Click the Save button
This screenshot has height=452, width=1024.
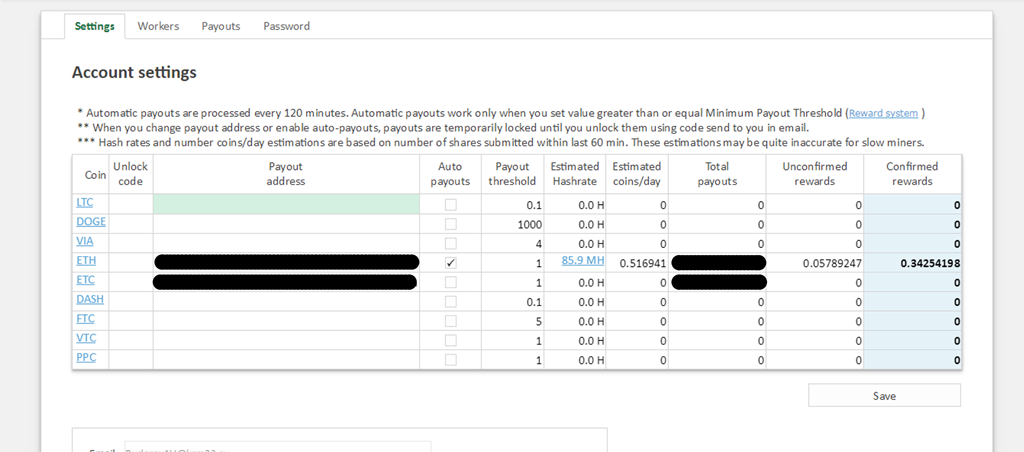click(884, 395)
